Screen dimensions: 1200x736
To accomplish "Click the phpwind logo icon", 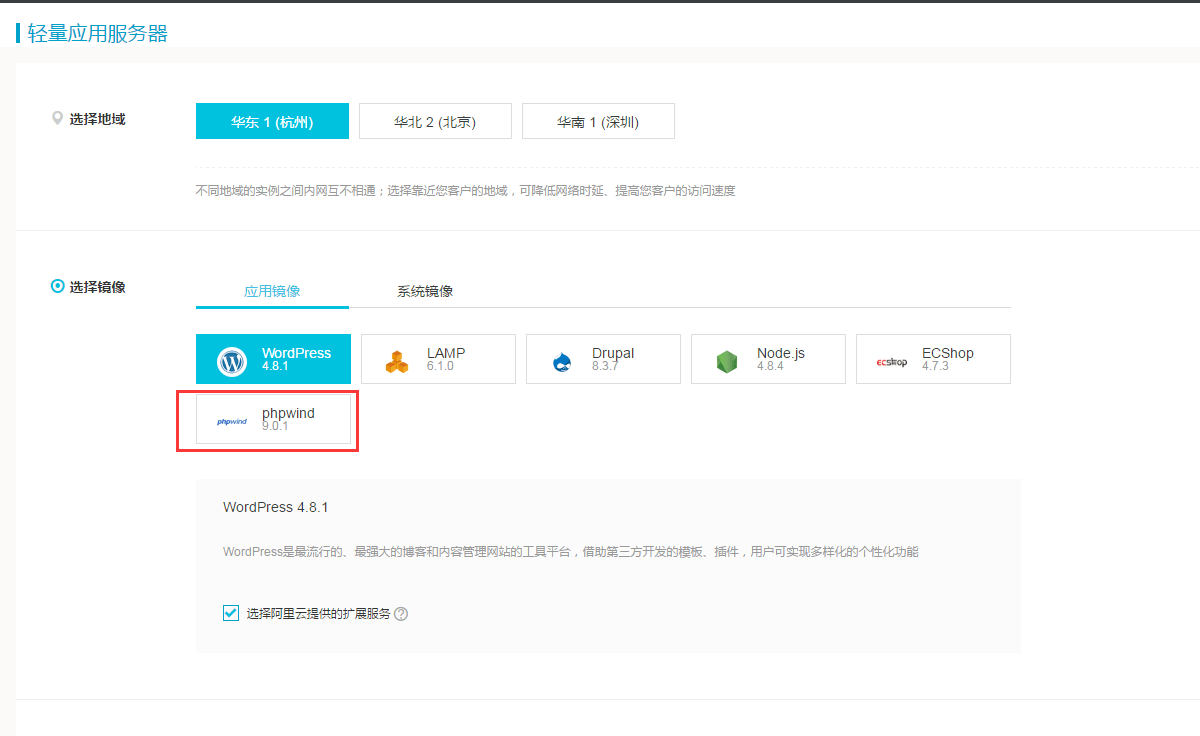I will 232,421.
